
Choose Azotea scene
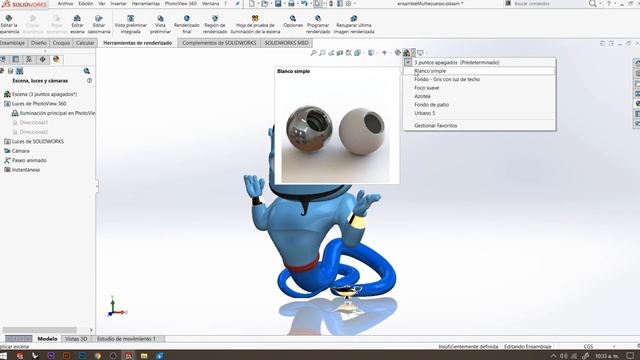pyautogui.click(x=480, y=96)
